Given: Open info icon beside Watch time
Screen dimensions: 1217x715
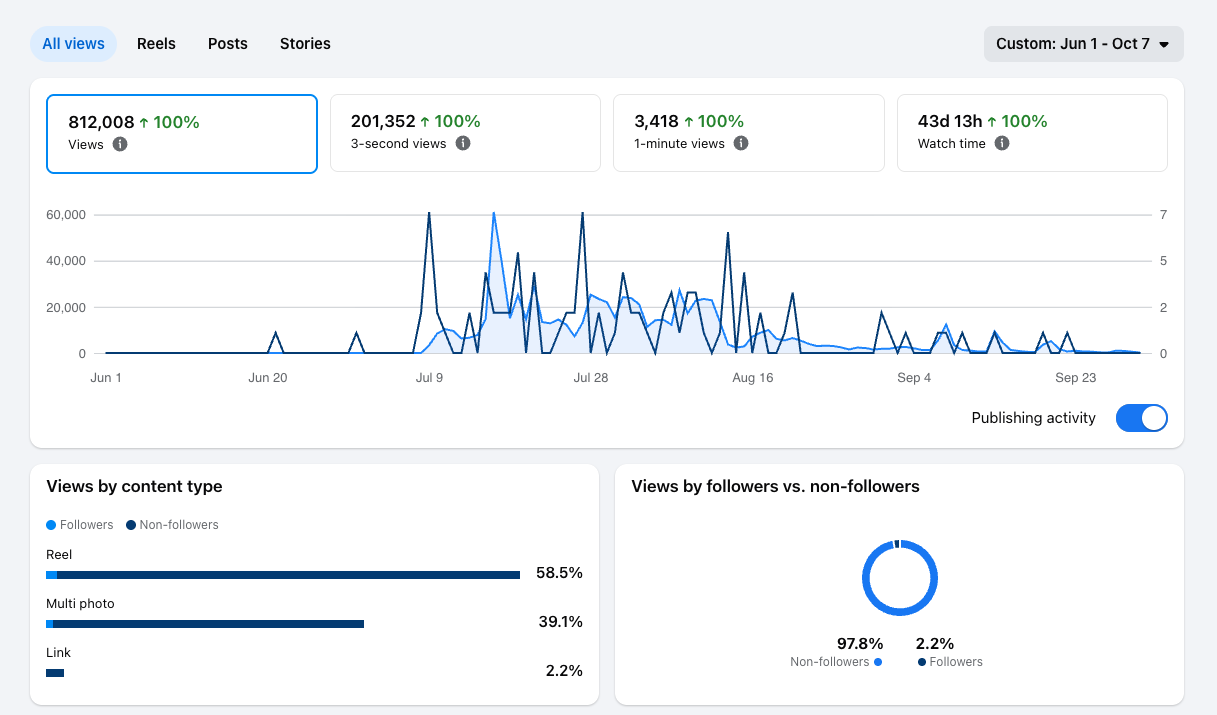Looking at the screenshot, I should pyautogui.click(x=1002, y=144).
